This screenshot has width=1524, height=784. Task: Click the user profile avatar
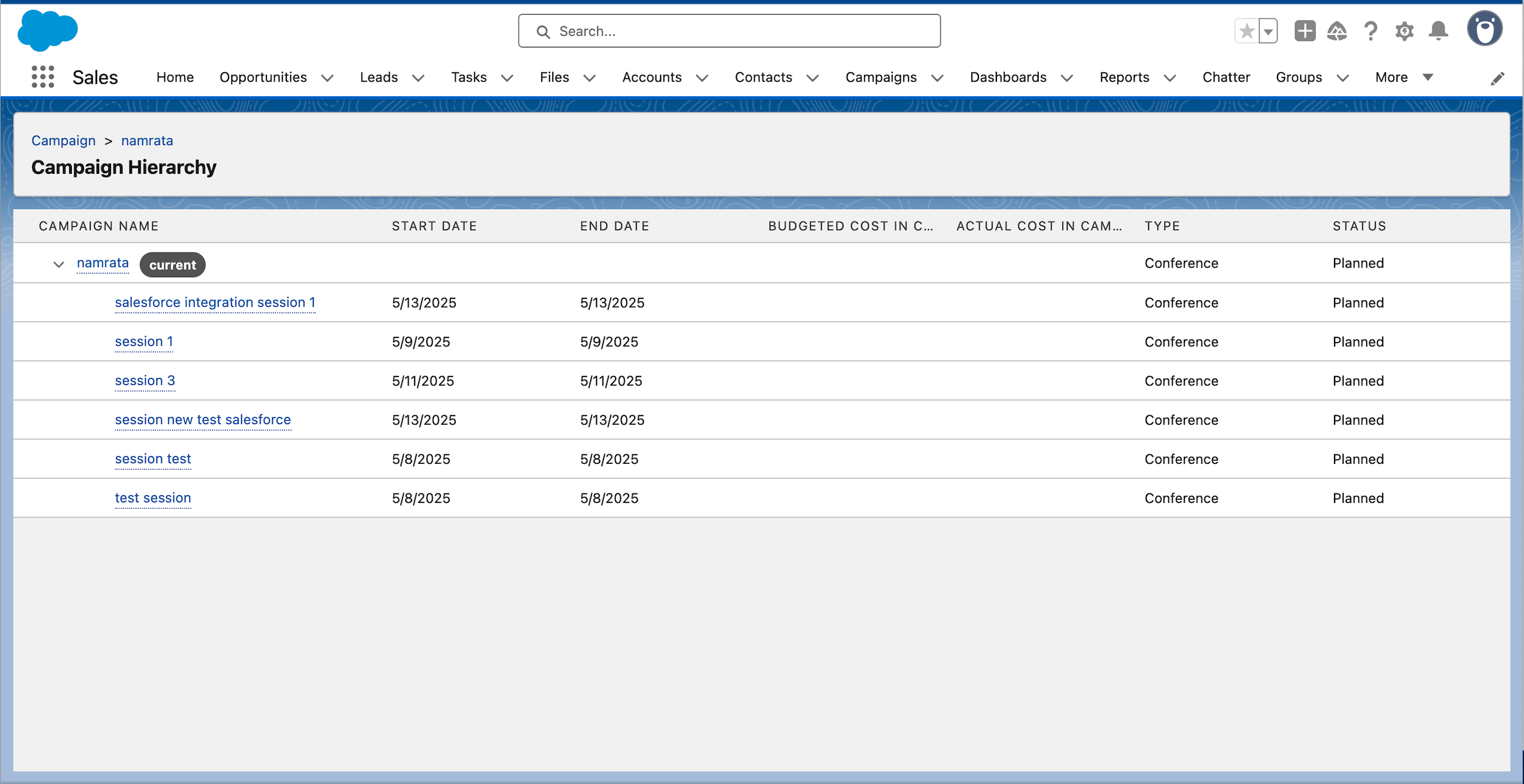(1484, 30)
